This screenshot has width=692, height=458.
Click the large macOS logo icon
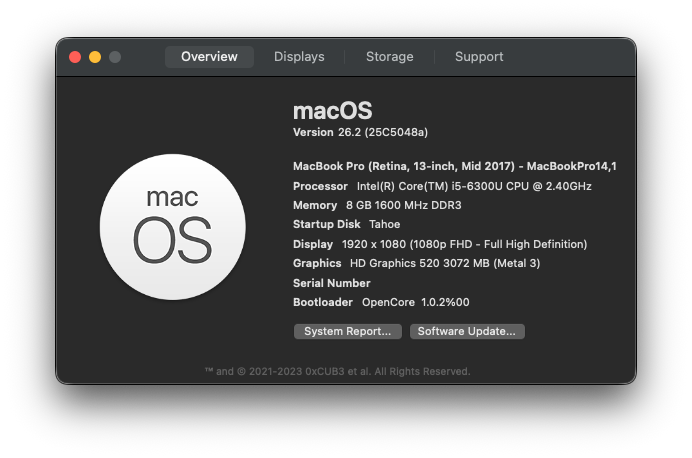(173, 227)
